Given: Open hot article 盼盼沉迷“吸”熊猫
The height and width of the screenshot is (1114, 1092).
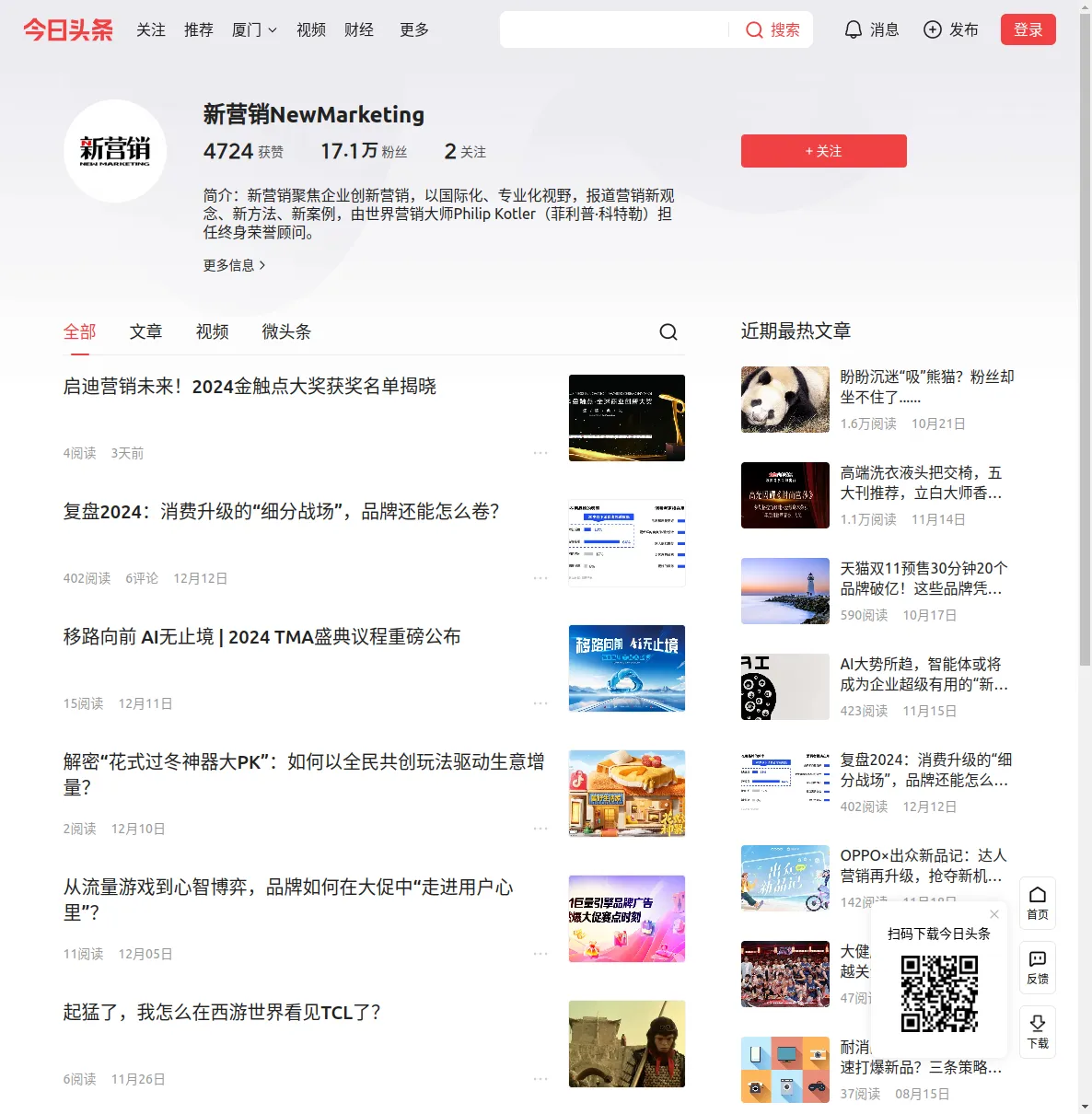Looking at the screenshot, I should pyautogui.click(x=927, y=387).
